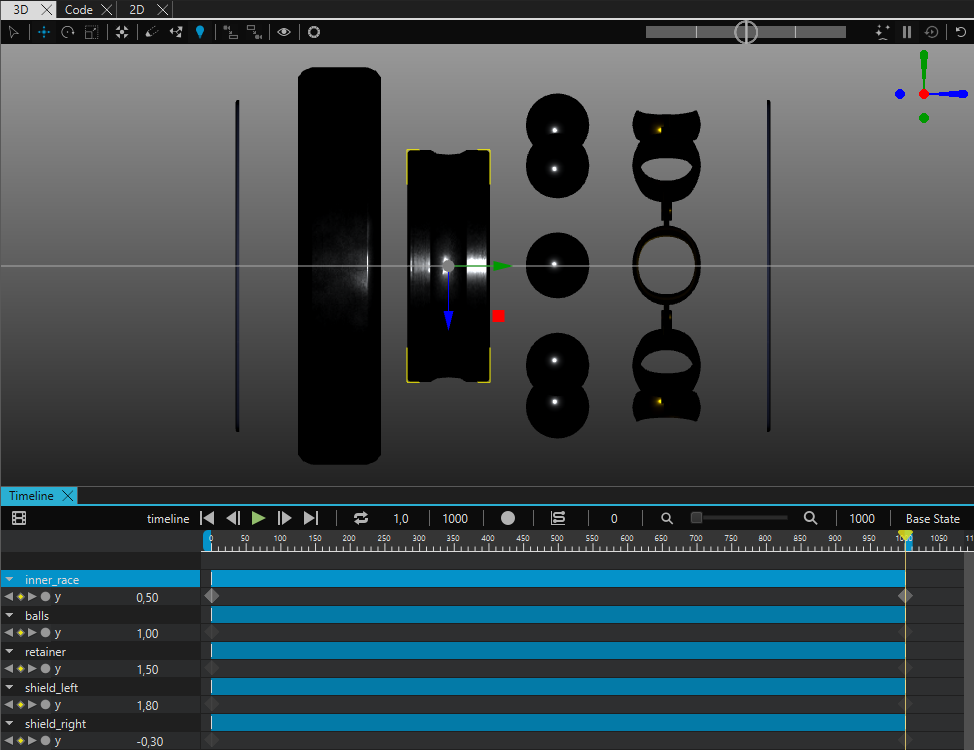Toggle loop playback in timeline
974x750 pixels.
point(361,518)
